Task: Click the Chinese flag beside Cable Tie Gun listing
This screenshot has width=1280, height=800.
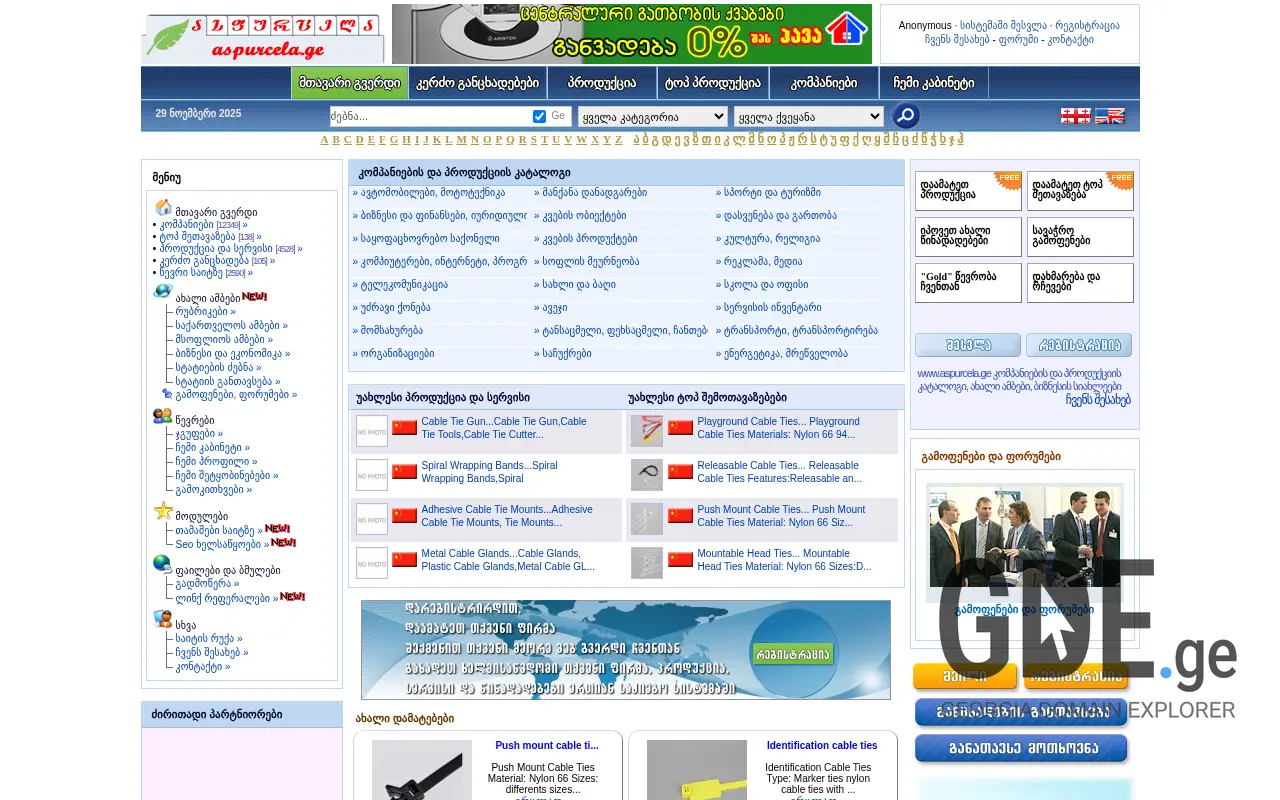Action: [404, 425]
